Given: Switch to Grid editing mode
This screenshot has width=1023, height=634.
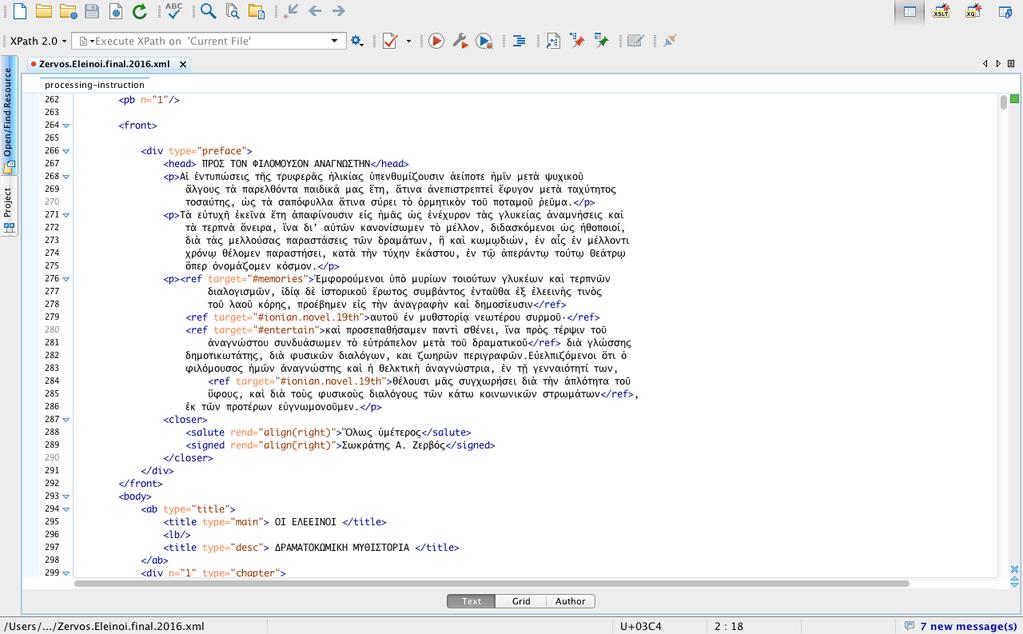Looking at the screenshot, I should [x=521, y=601].
